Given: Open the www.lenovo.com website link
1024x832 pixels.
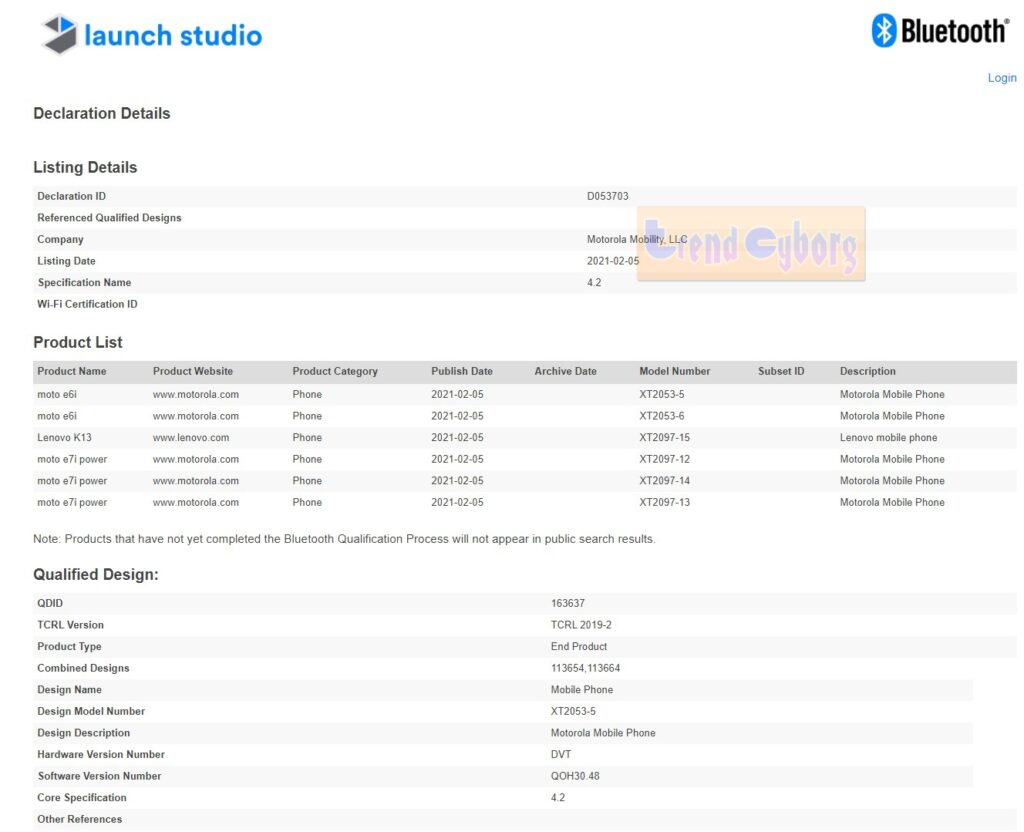Looking at the screenshot, I should pyautogui.click(x=191, y=438).
